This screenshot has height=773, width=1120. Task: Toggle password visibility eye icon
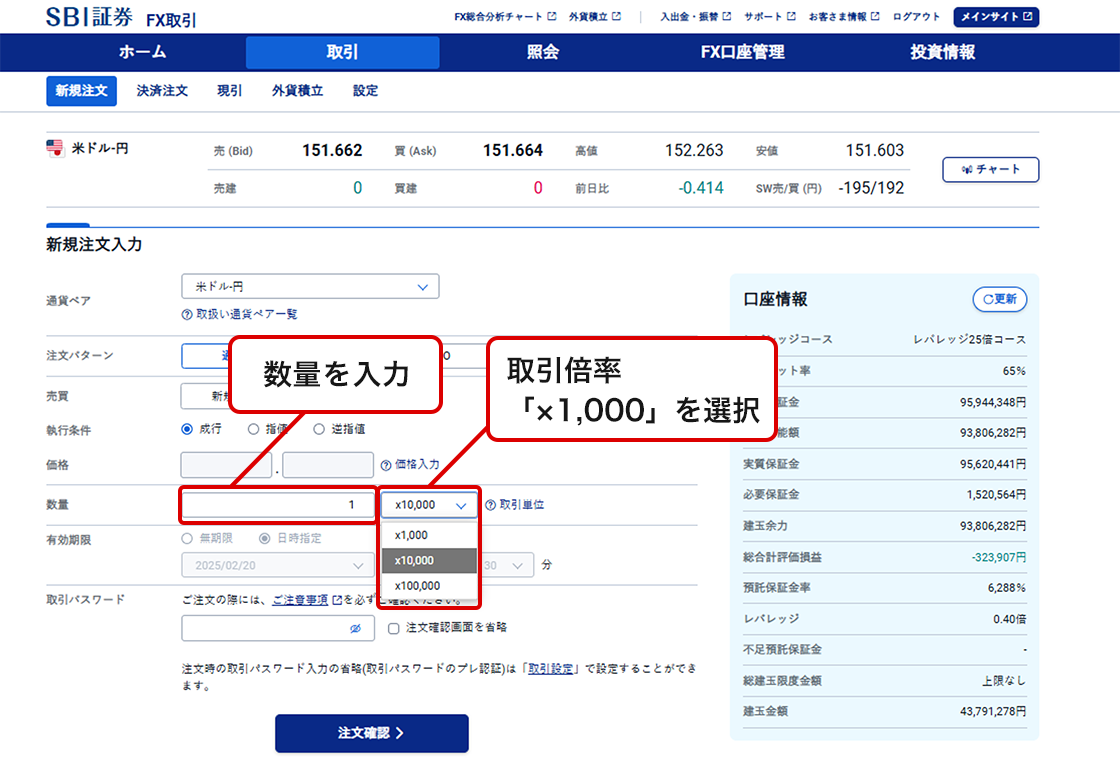coord(355,629)
